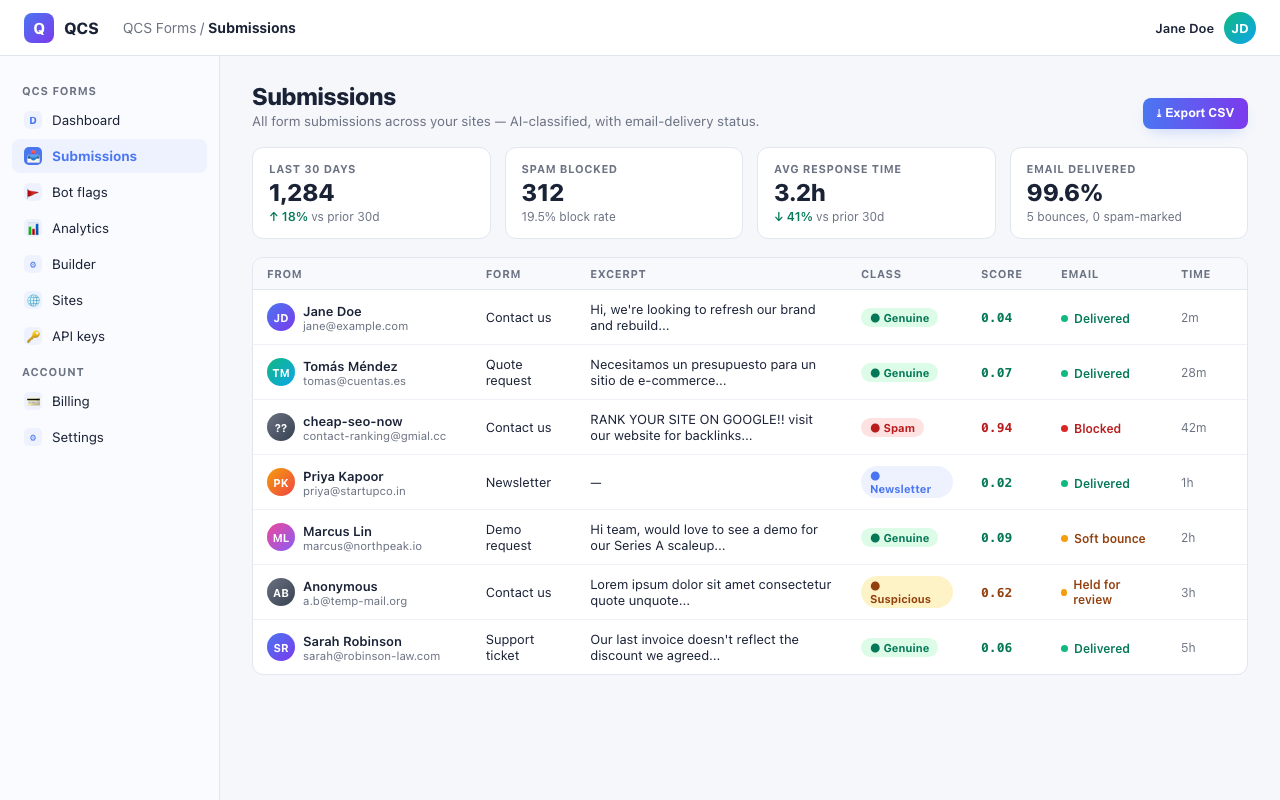Click the Genuine badge in Marcus Lin's row

899,538
